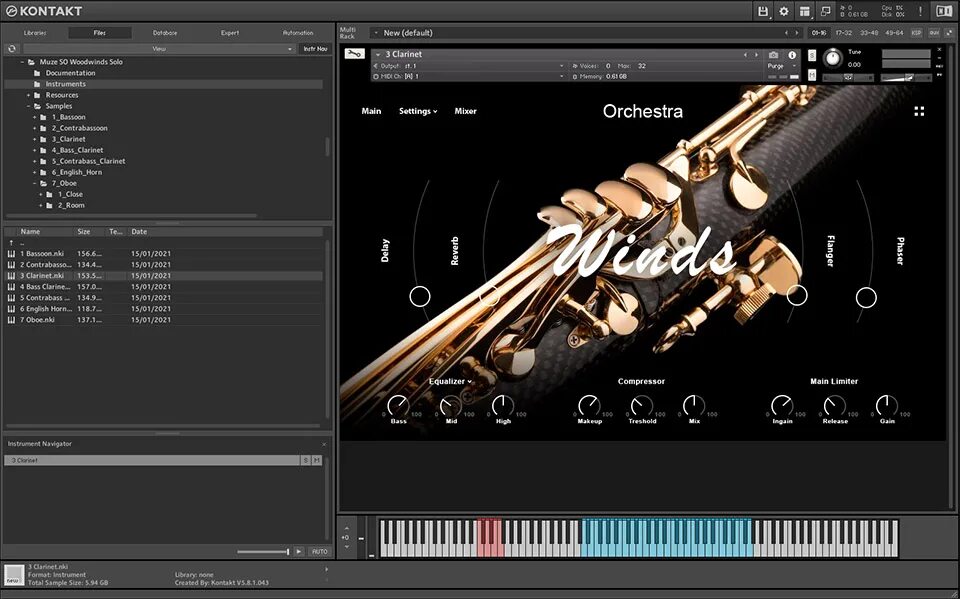
Task: Go to the previous multi rack preset arrow
Action: [x=786, y=33]
